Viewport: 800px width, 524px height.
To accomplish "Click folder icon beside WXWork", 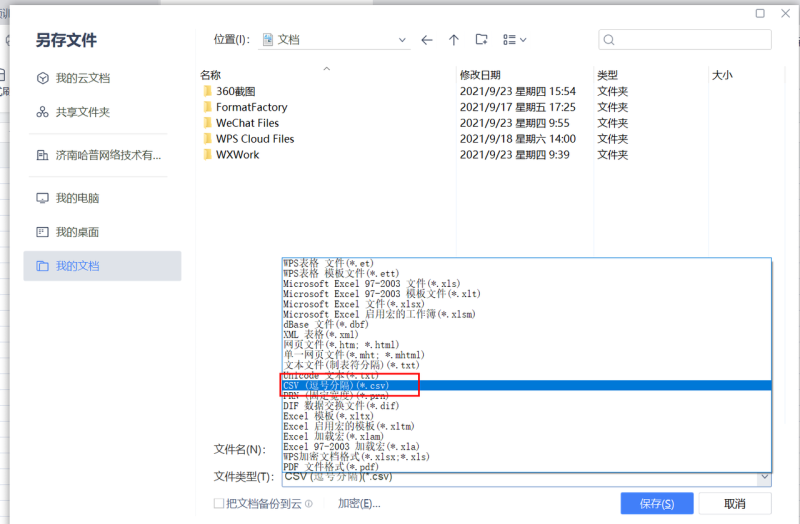I will pos(207,155).
